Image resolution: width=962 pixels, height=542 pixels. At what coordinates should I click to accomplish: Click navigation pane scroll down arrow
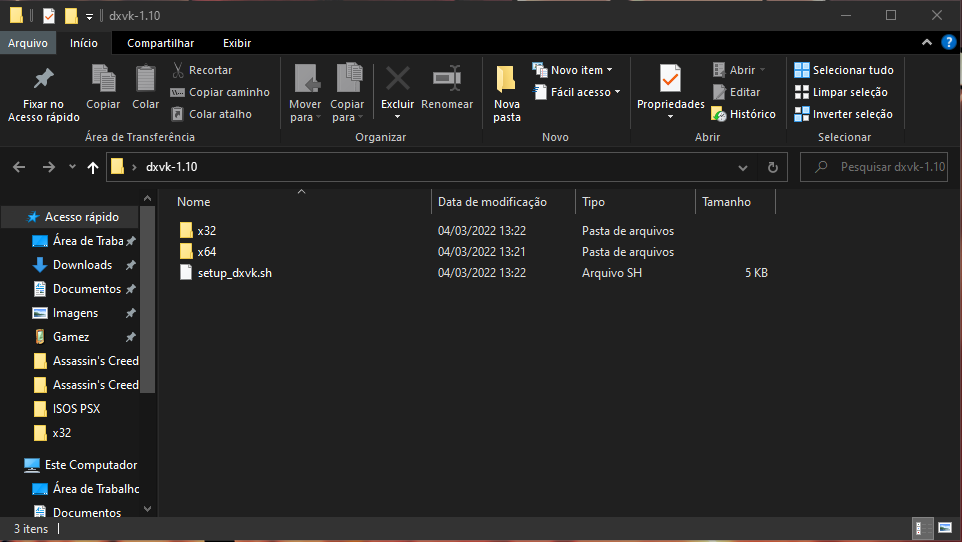tap(147, 509)
